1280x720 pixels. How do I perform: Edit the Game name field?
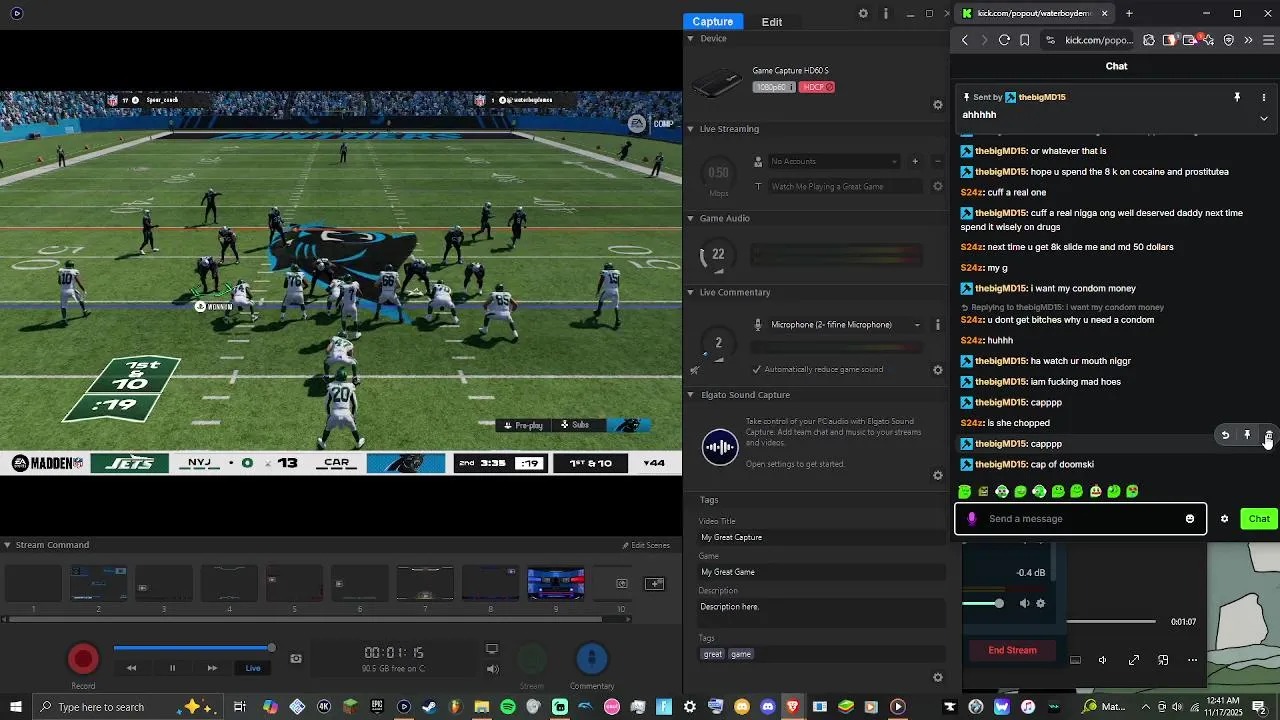click(x=822, y=572)
